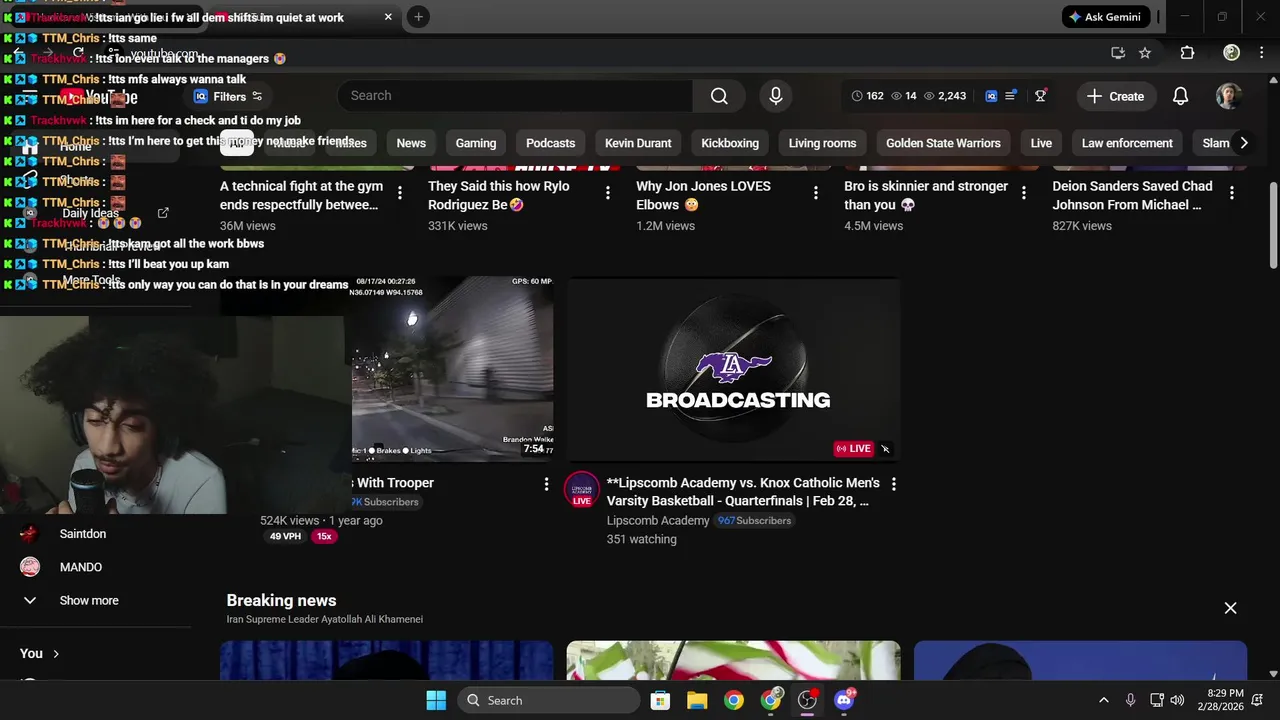Click the search magnifier button

pos(719,96)
